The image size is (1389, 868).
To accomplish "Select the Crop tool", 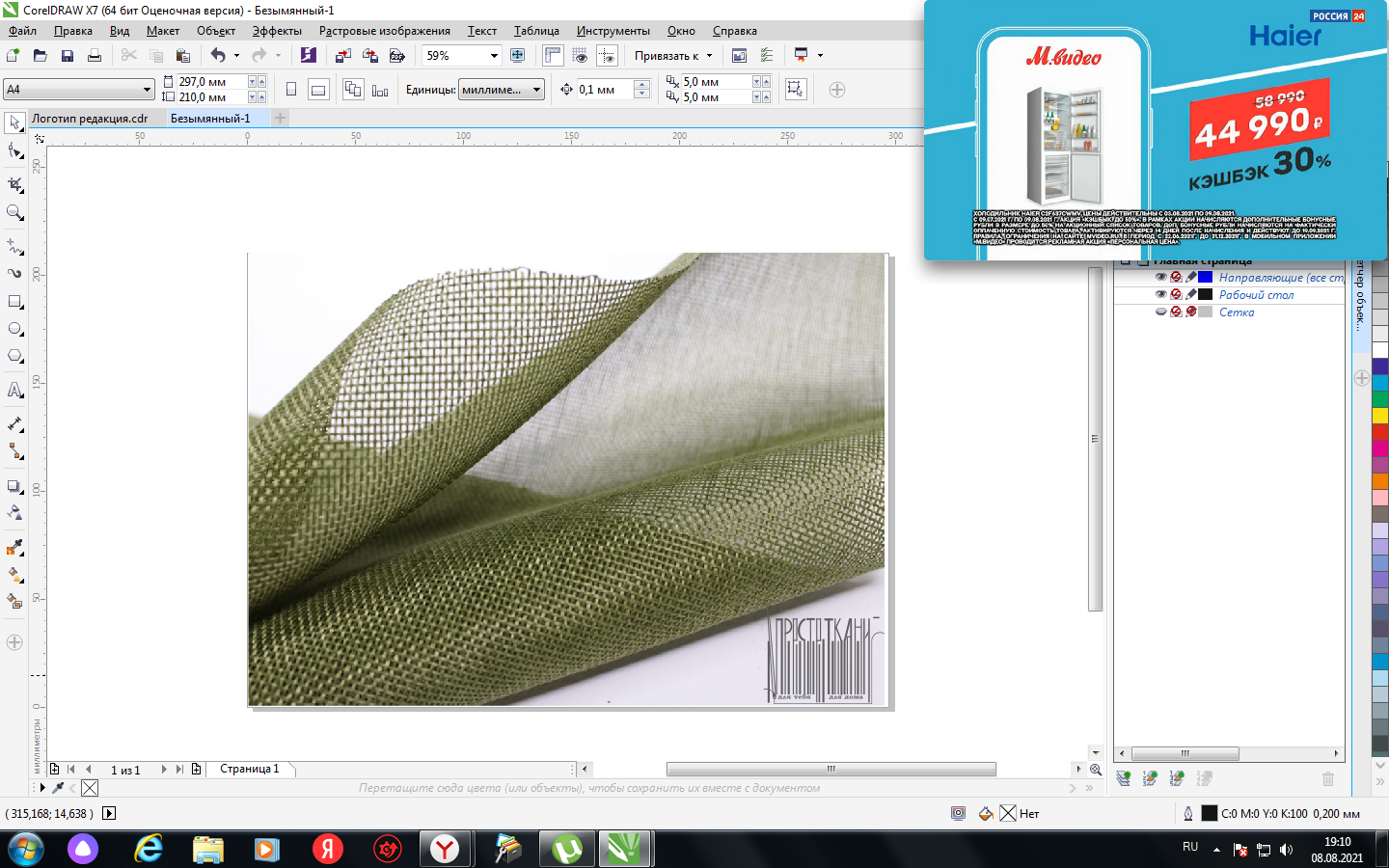I will point(14,184).
